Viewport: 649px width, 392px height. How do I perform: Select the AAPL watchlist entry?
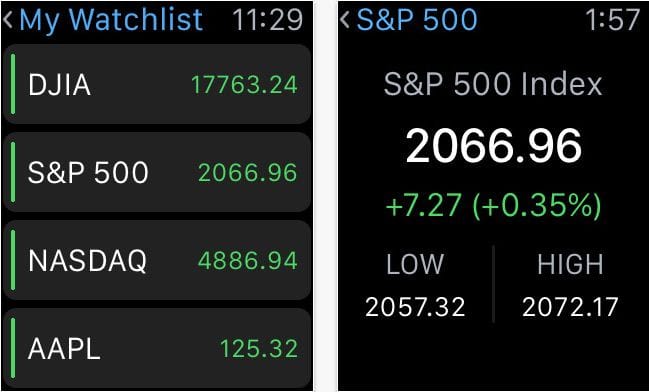157,348
